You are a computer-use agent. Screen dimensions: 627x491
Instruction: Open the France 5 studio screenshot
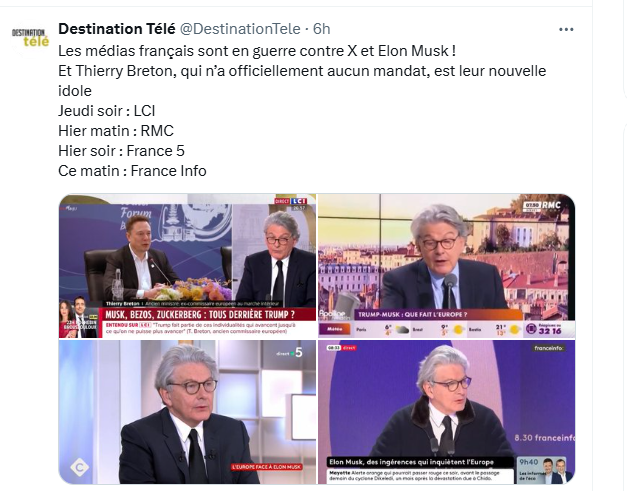187,412
